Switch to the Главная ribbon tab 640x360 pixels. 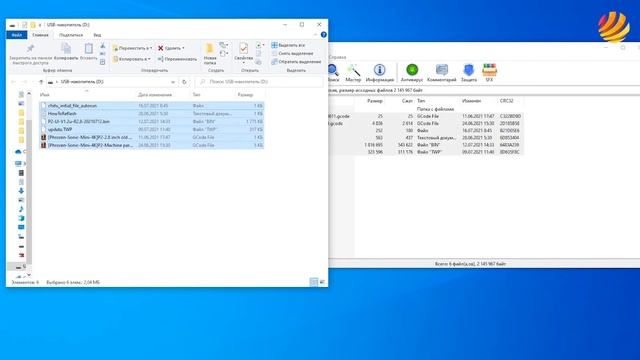pos(40,35)
